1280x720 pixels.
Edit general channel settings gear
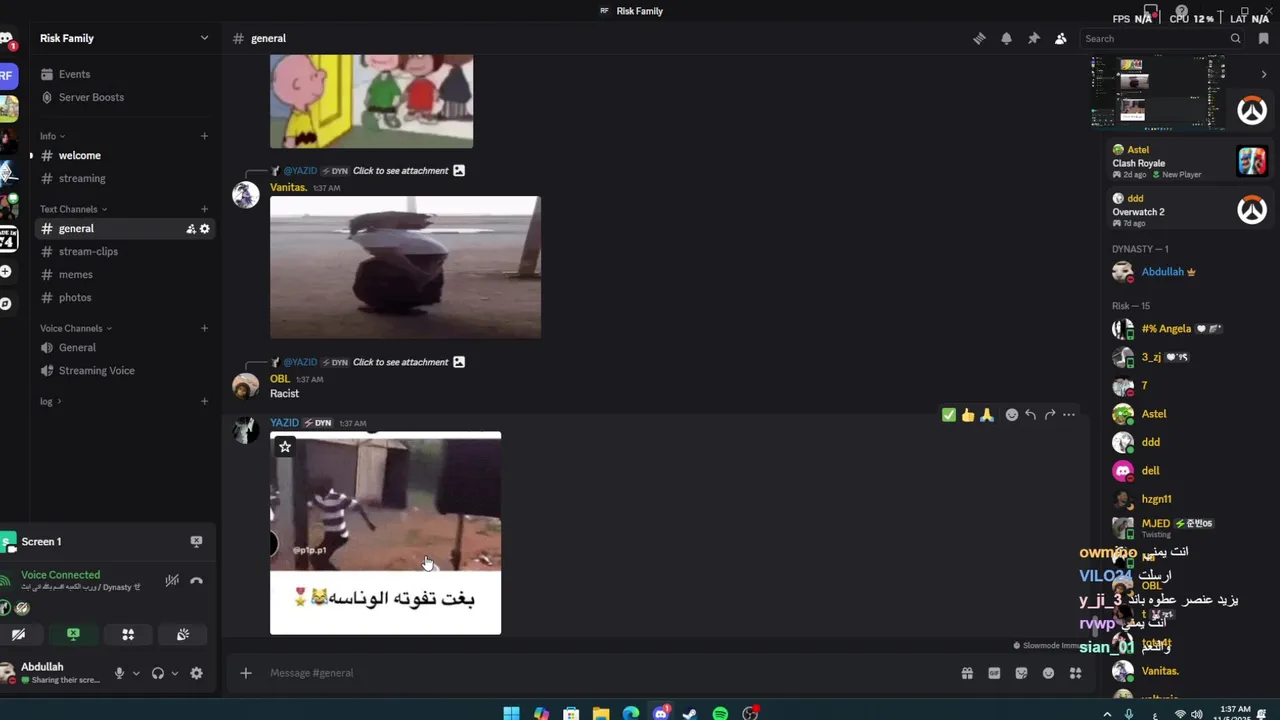click(x=205, y=229)
